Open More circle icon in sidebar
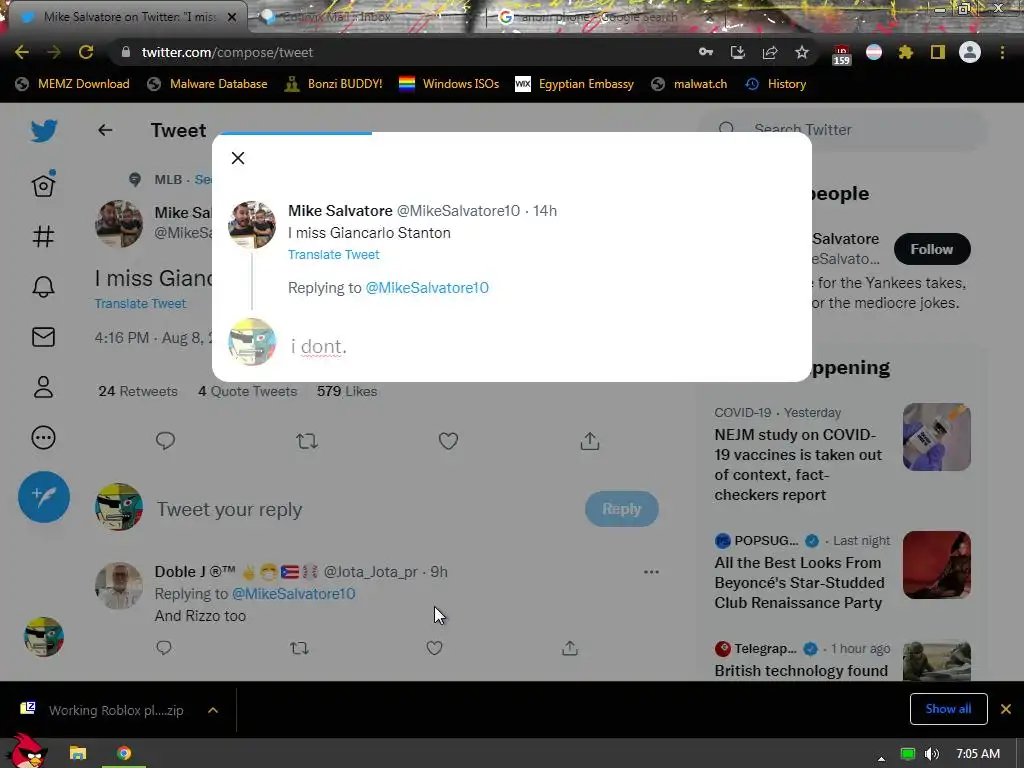The image size is (1024, 768). 43,438
